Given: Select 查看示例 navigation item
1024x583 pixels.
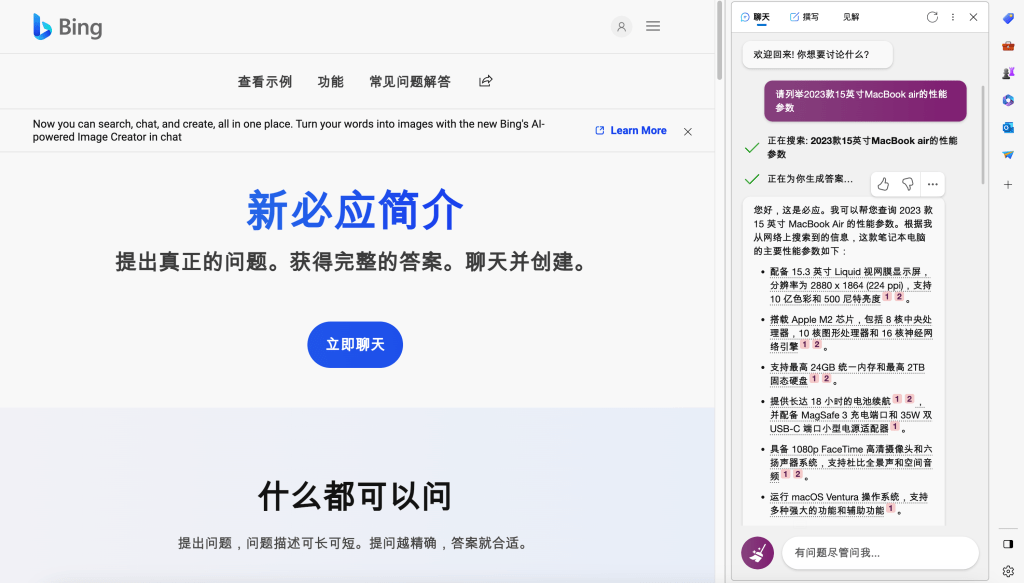Looking at the screenshot, I should point(264,82).
